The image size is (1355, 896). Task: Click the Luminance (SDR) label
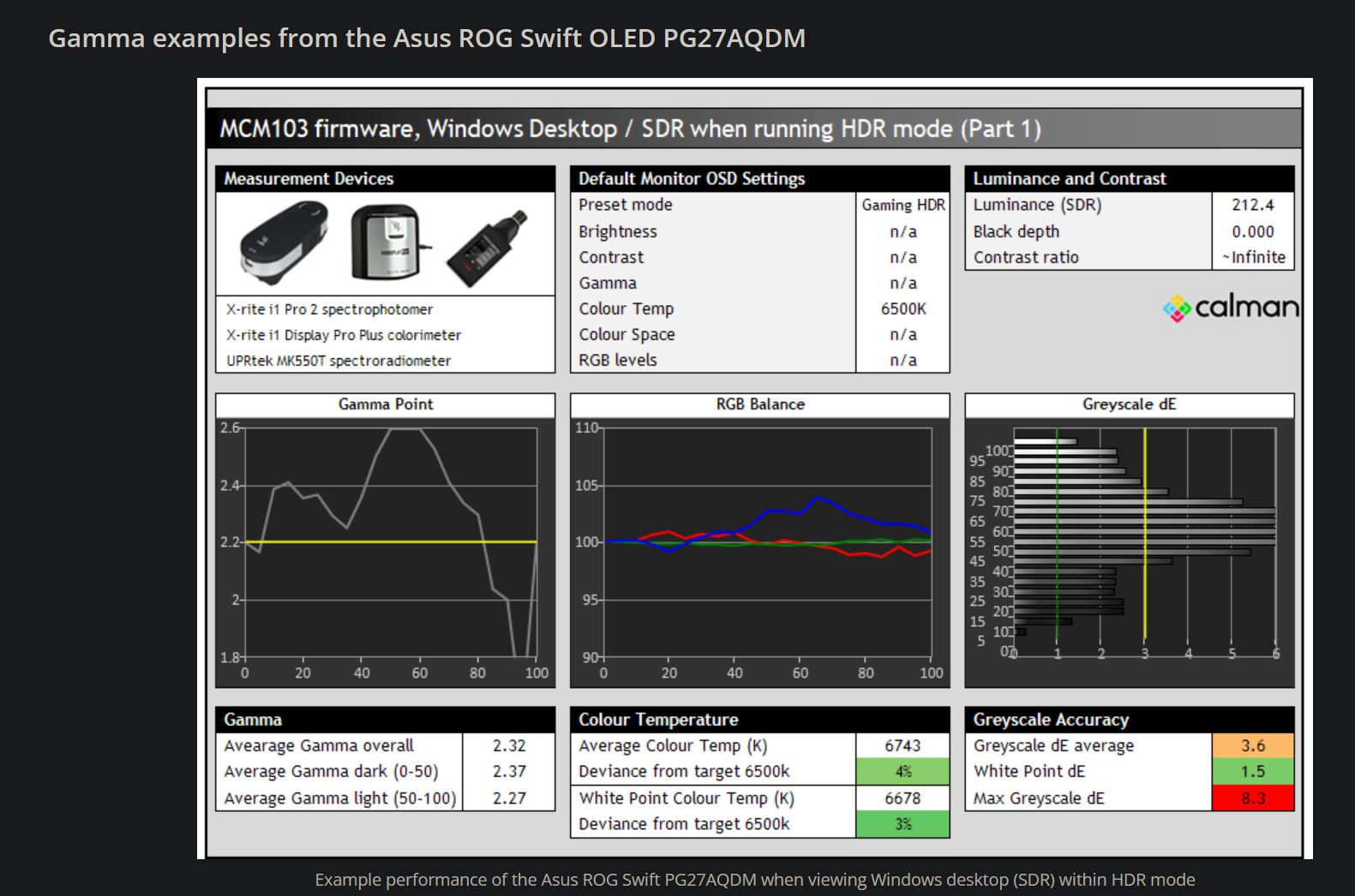[1038, 205]
